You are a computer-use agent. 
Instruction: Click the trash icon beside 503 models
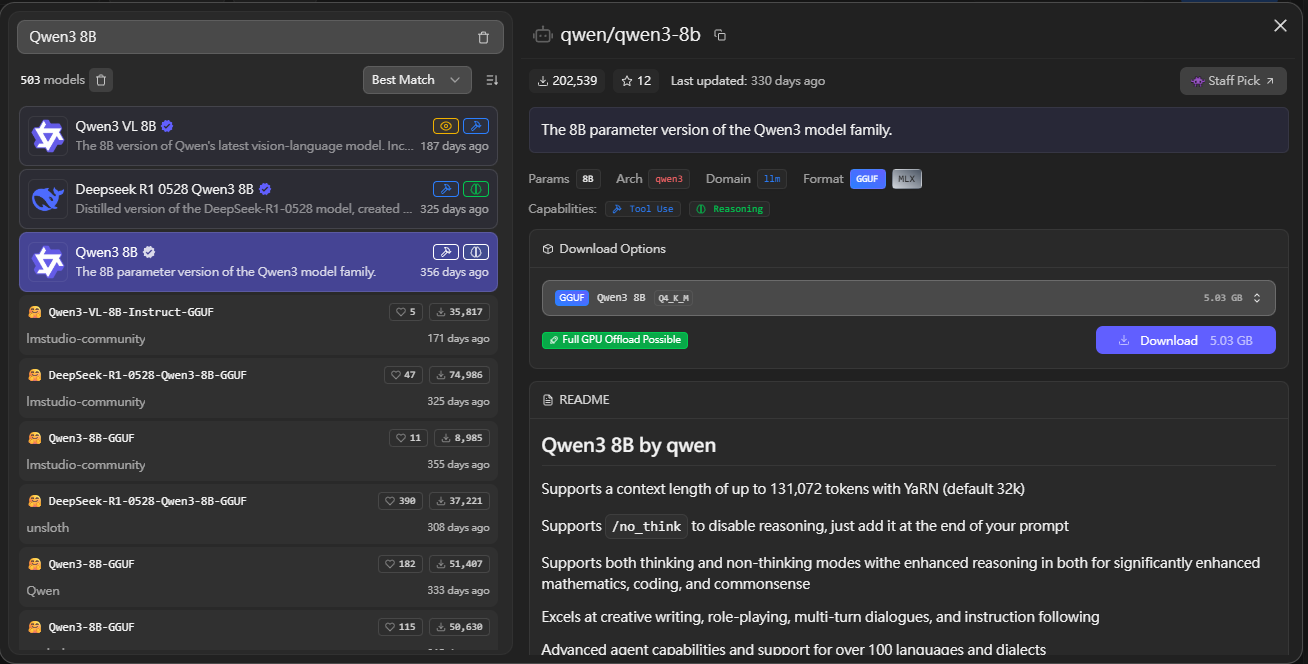(101, 80)
